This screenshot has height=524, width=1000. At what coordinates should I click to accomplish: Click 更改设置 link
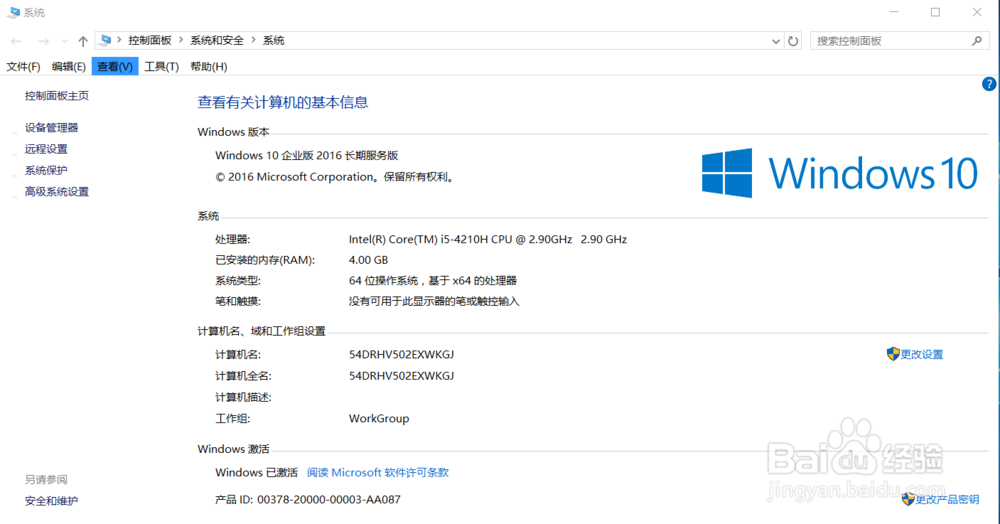(x=922, y=354)
